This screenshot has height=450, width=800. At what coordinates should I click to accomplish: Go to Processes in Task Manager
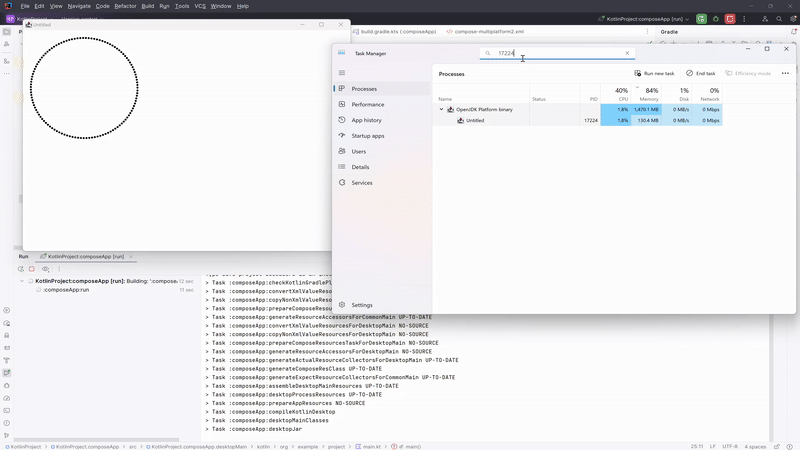[x=382, y=89]
